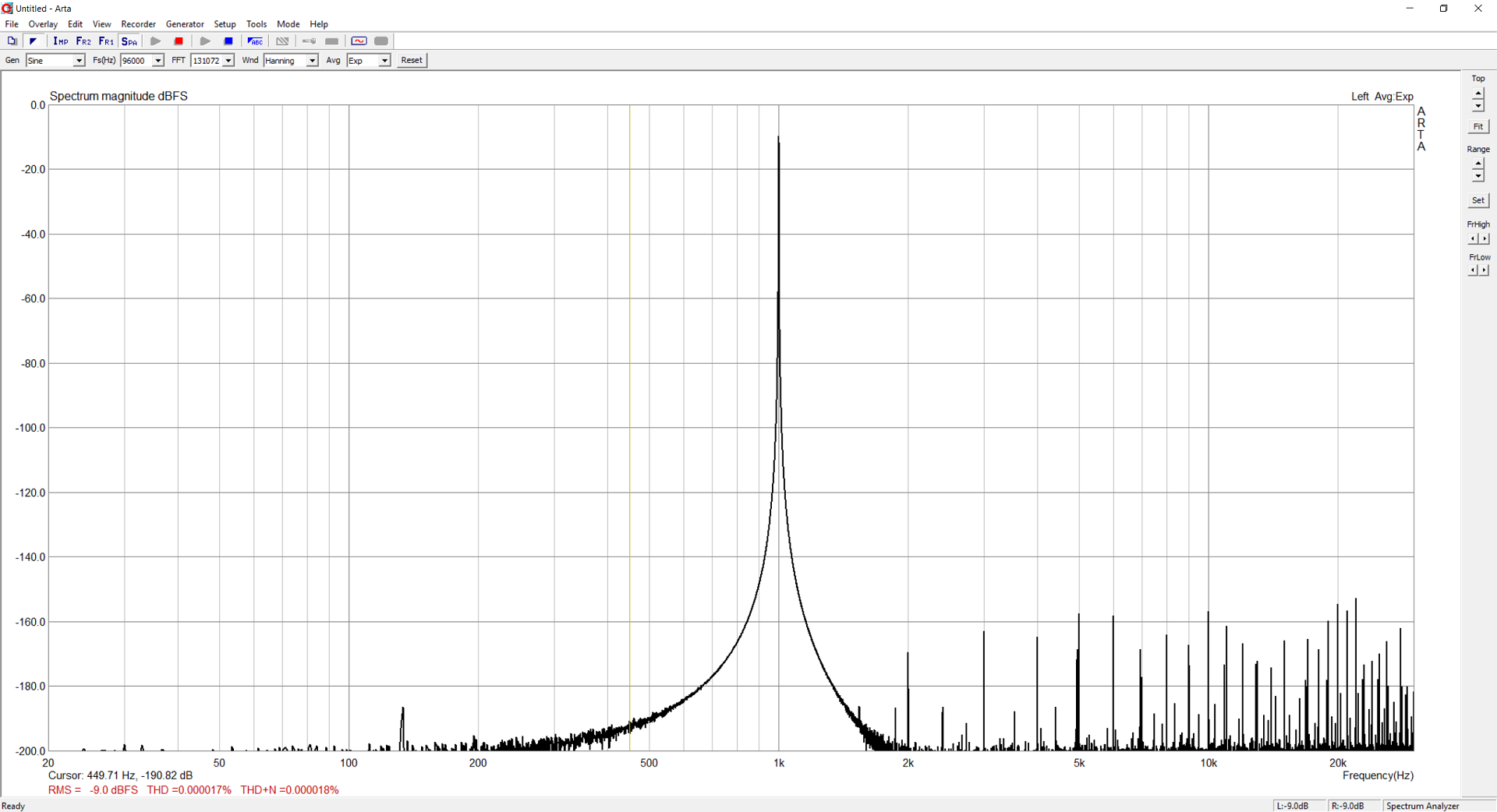Increase the Top graph level
This screenshot has width=1497, height=812.
tap(1478, 94)
